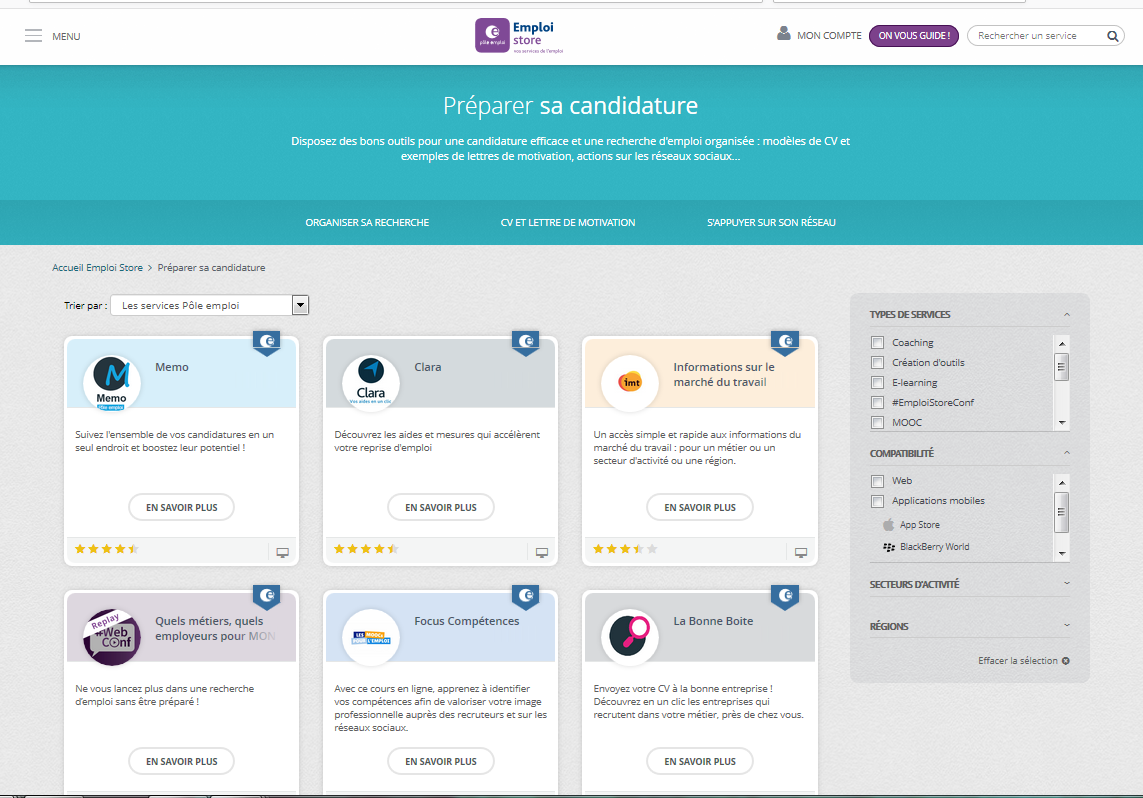Click Memo's star rating
The width and height of the screenshot is (1143, 798).
click(106, 549)
